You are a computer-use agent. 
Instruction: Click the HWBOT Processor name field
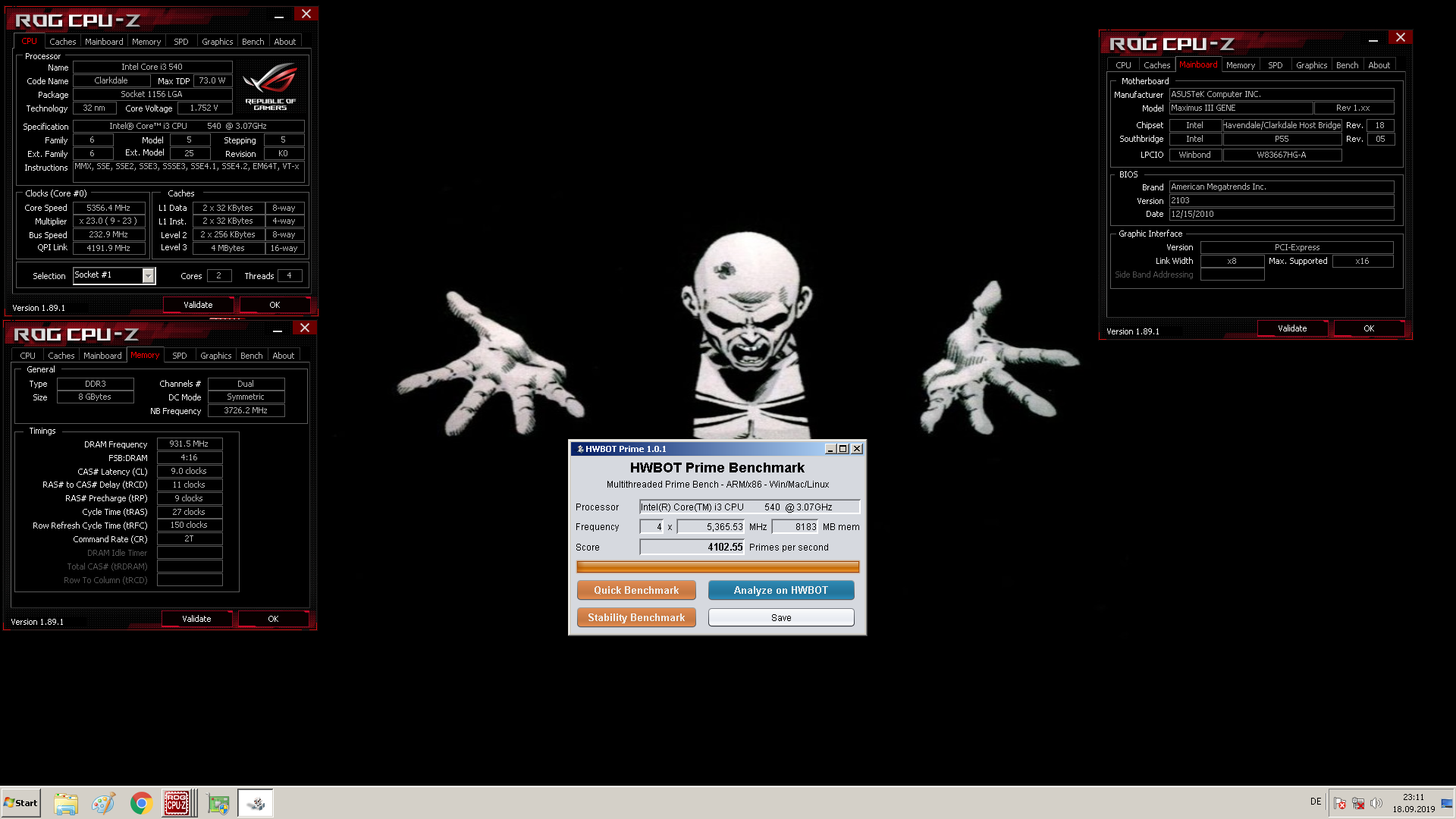pos(749,507)
